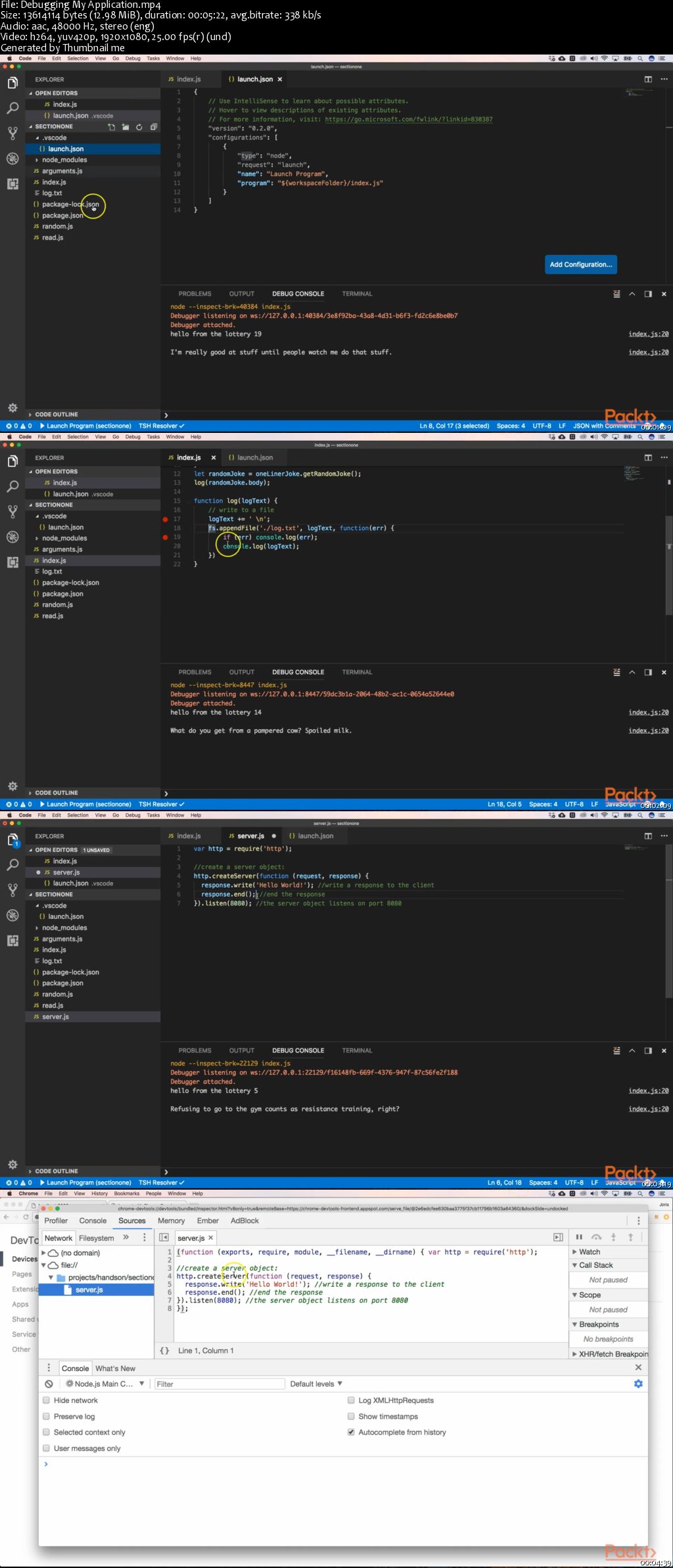Click the 1 UNSAVED badge
This screenshot has height=1568, width=673.
click(x=97, y=850)
